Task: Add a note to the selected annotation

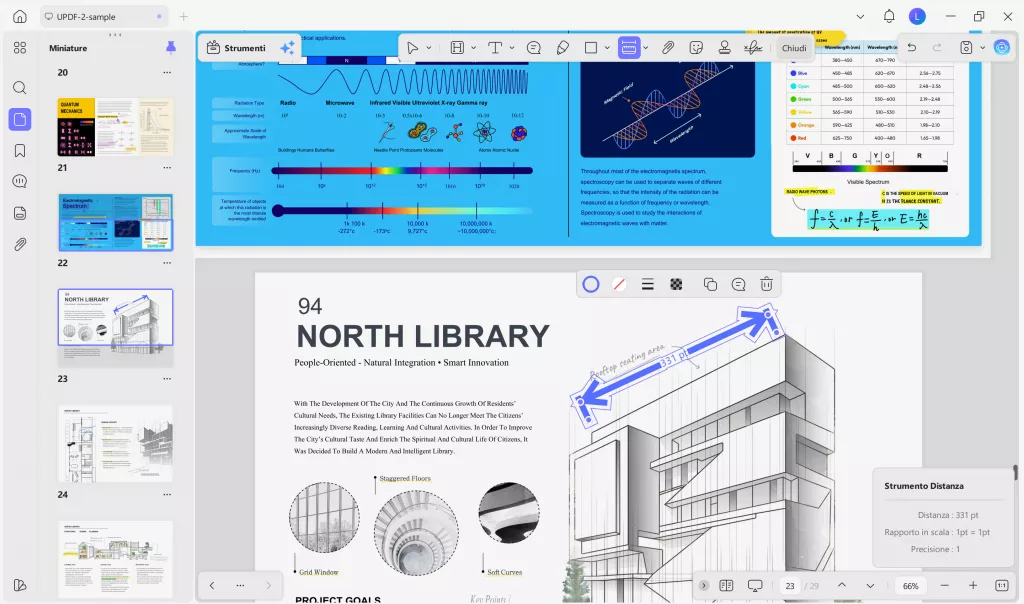Action: [x=739, y=284]
